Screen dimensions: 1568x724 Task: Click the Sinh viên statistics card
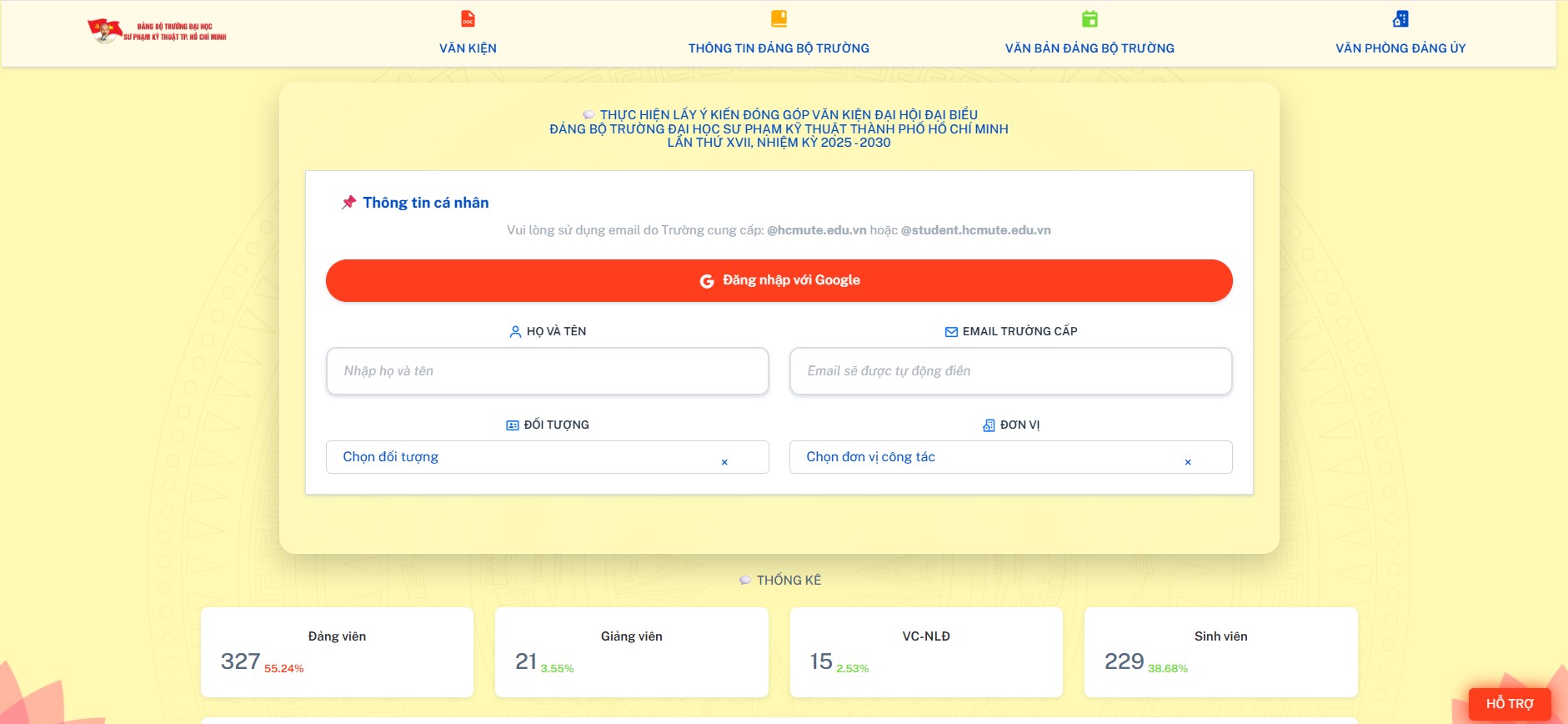[1220, 652]
